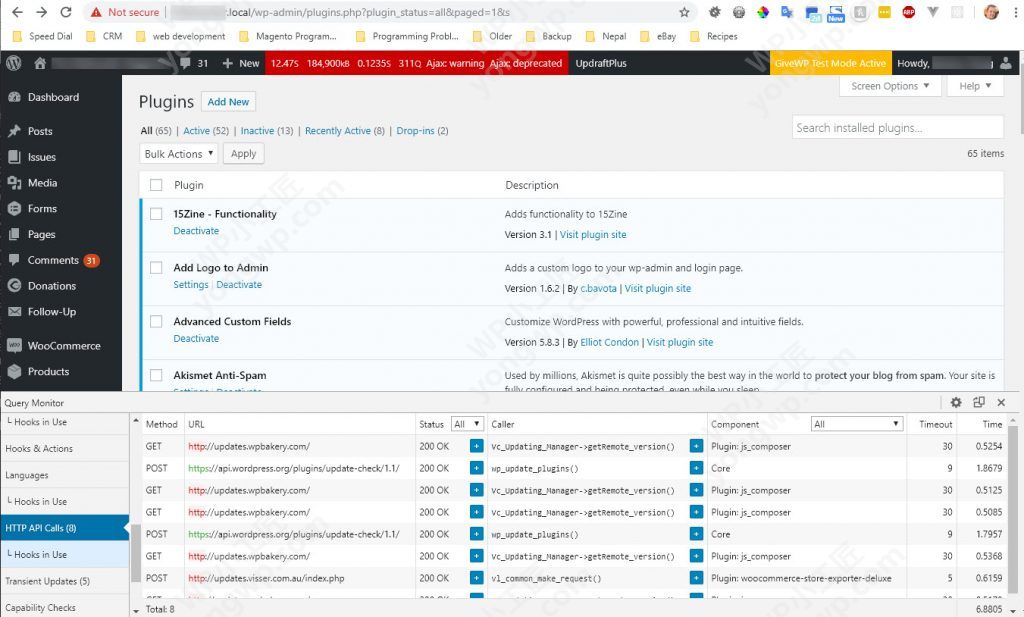Deactivate the Add Logo to Admin plugin
Viewport: 1024px width, 617px height.
pos(239,285)
